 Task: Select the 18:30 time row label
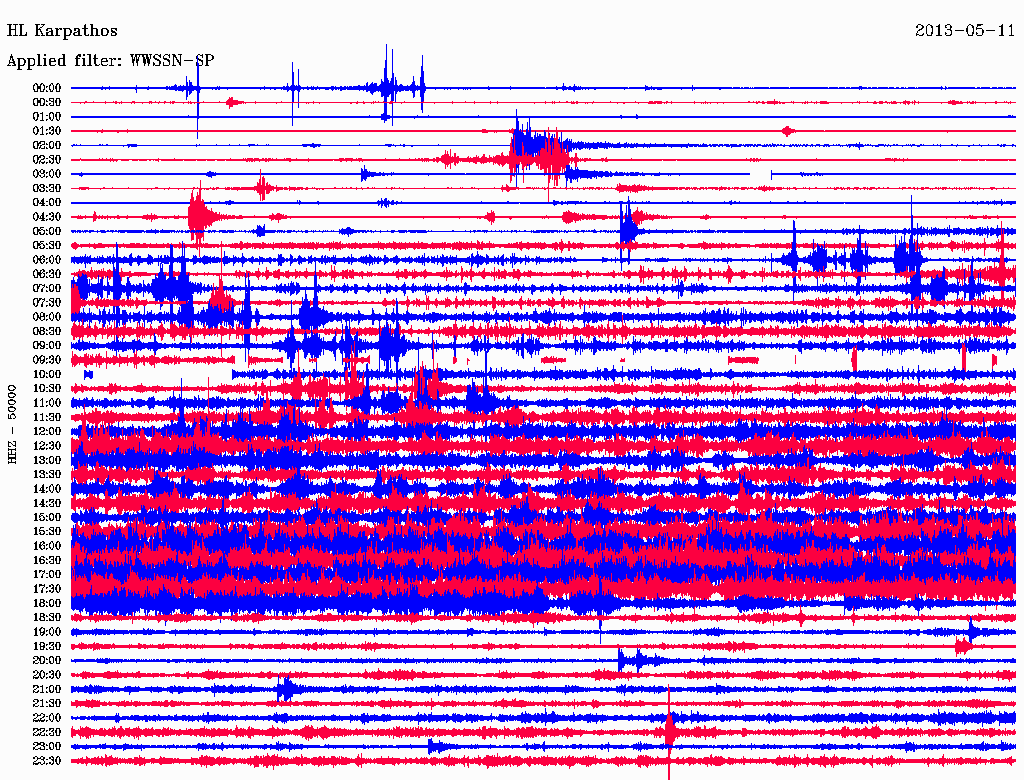47,618
